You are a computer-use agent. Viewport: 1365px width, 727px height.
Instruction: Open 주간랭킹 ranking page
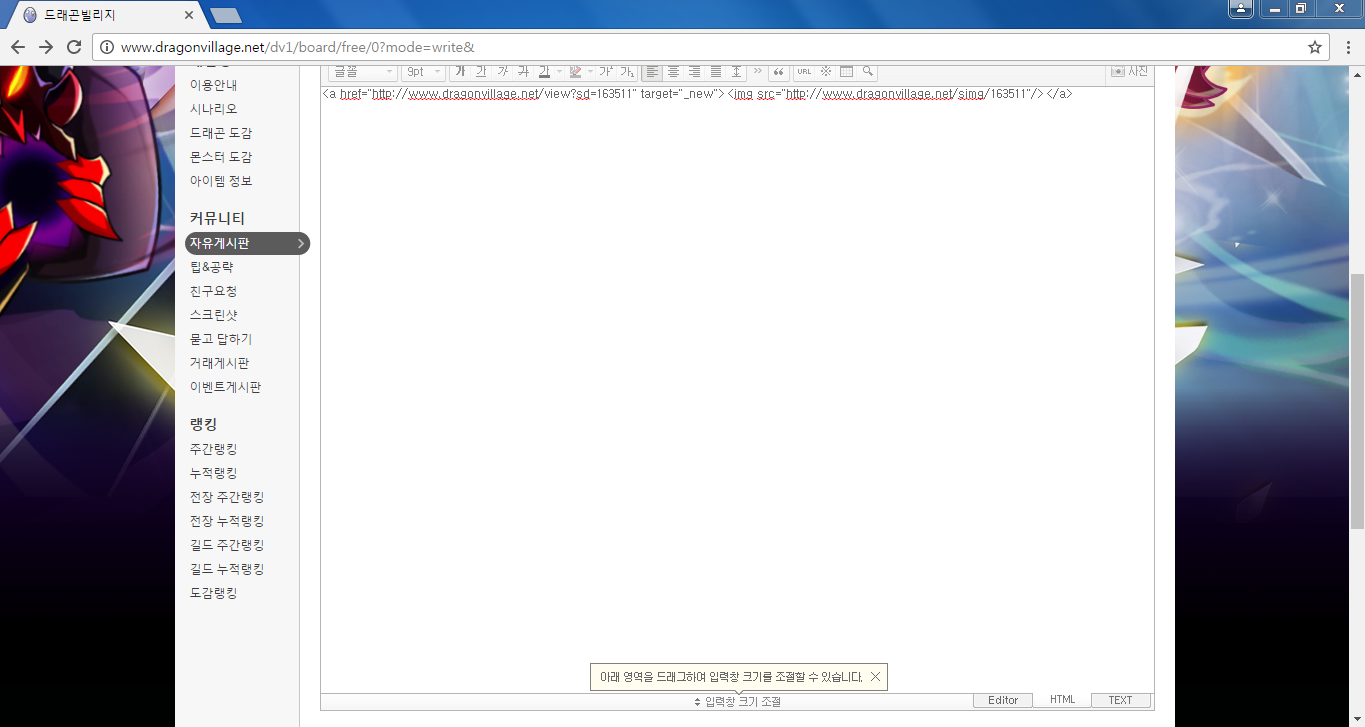point(214,449)
